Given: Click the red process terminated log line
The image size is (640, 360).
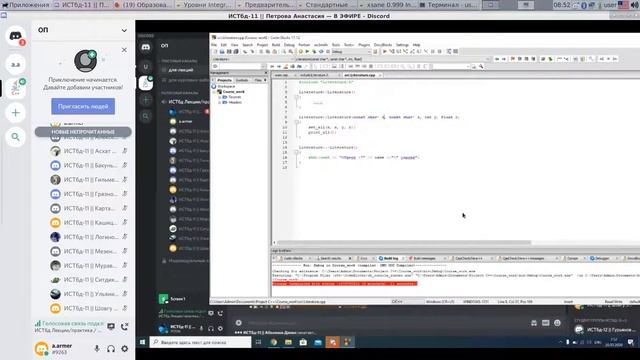Looking at the screenshot, I should pos(345,283).
